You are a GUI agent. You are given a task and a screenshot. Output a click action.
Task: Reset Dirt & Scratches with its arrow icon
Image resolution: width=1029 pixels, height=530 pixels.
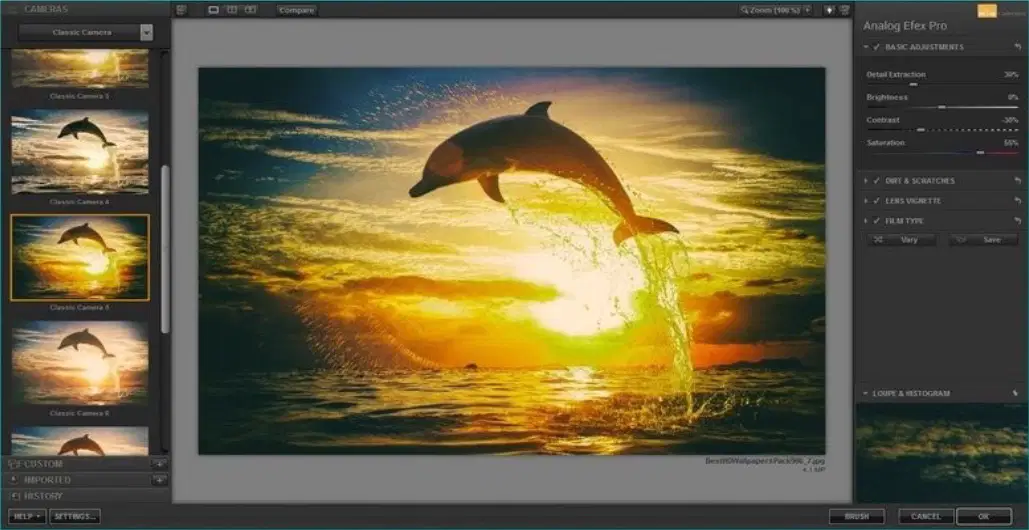(1018, 181)
